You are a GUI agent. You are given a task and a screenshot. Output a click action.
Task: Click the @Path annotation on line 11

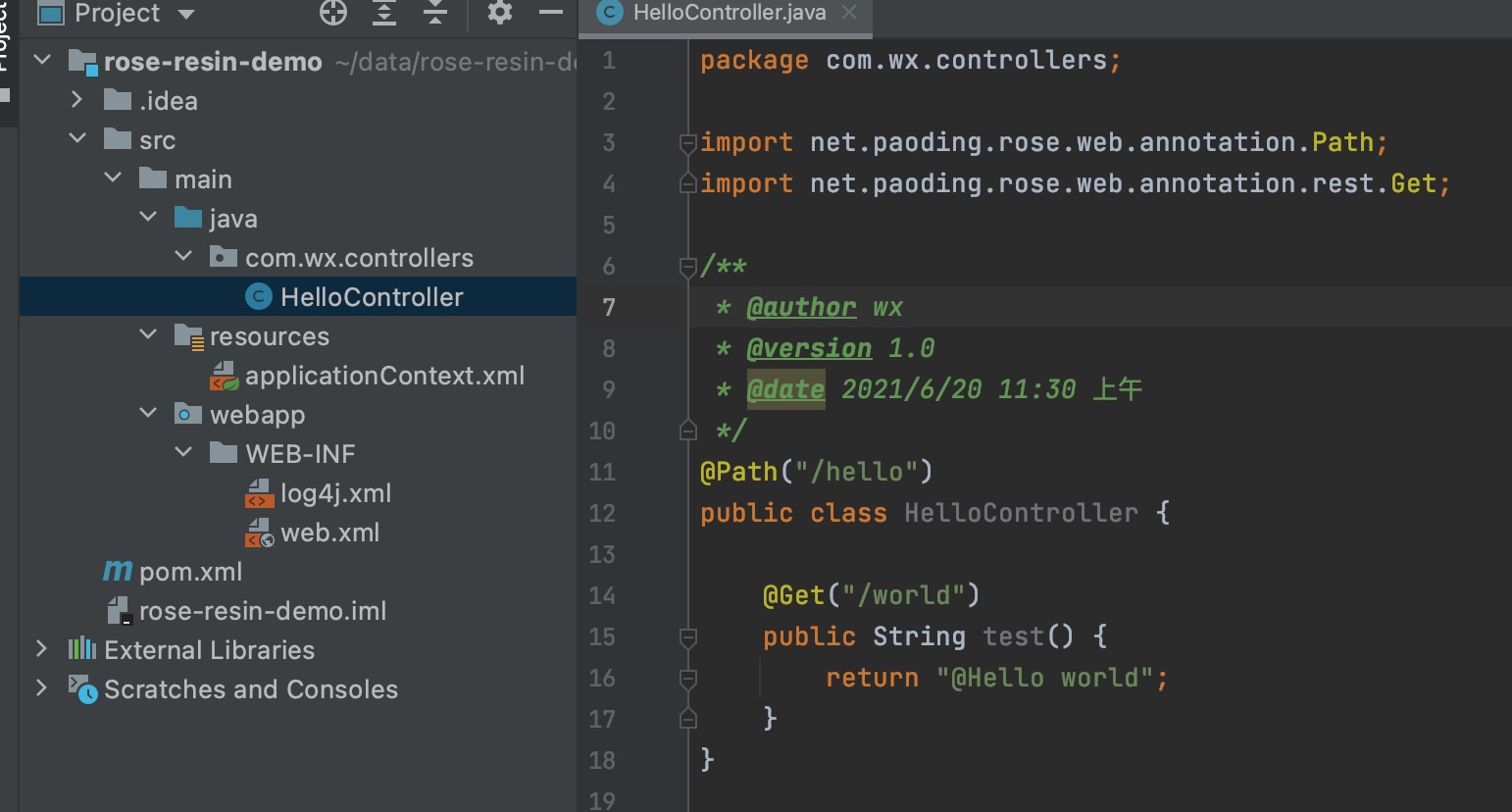click(738, 472)
